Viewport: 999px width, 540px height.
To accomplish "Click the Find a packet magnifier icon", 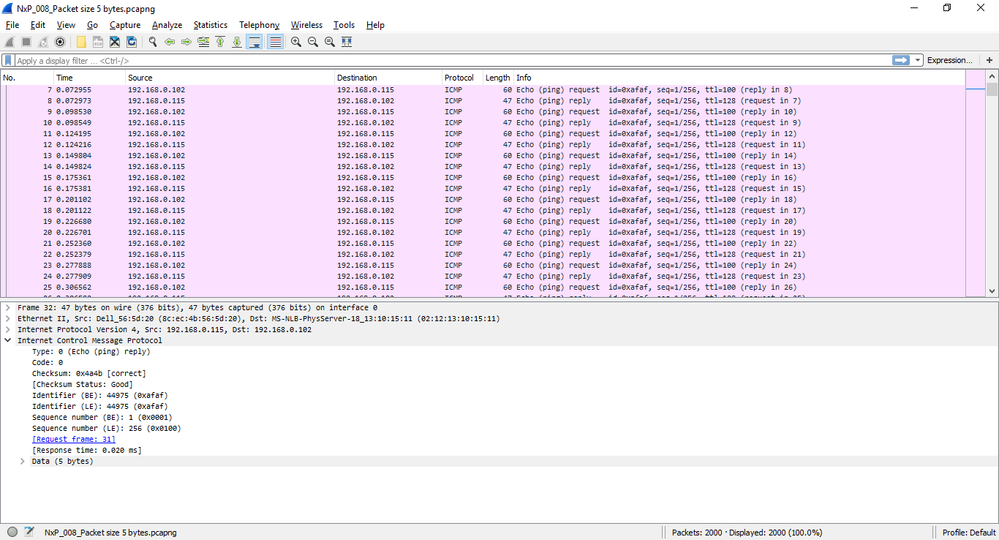I will click(x=153, y=42).
